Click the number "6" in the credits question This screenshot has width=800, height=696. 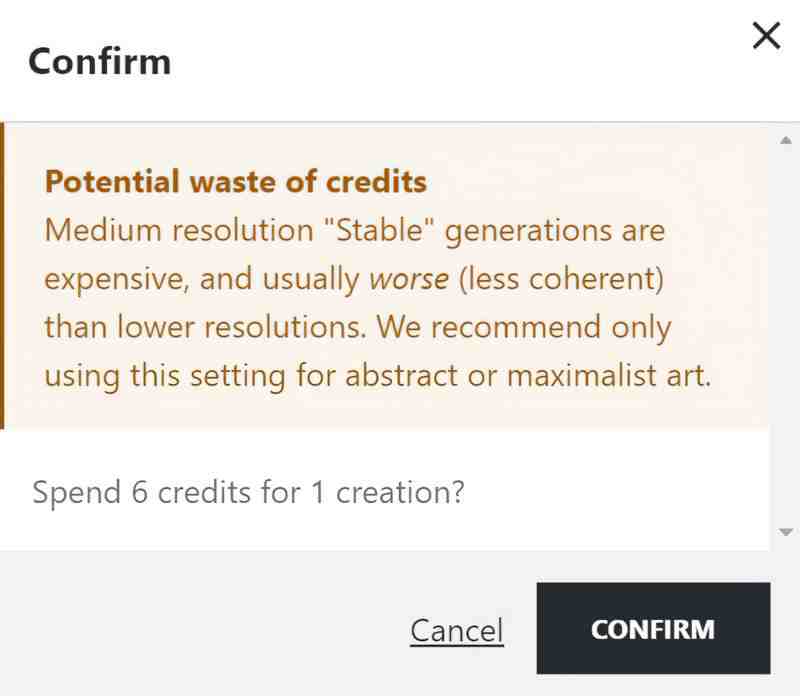pos(139,493)
